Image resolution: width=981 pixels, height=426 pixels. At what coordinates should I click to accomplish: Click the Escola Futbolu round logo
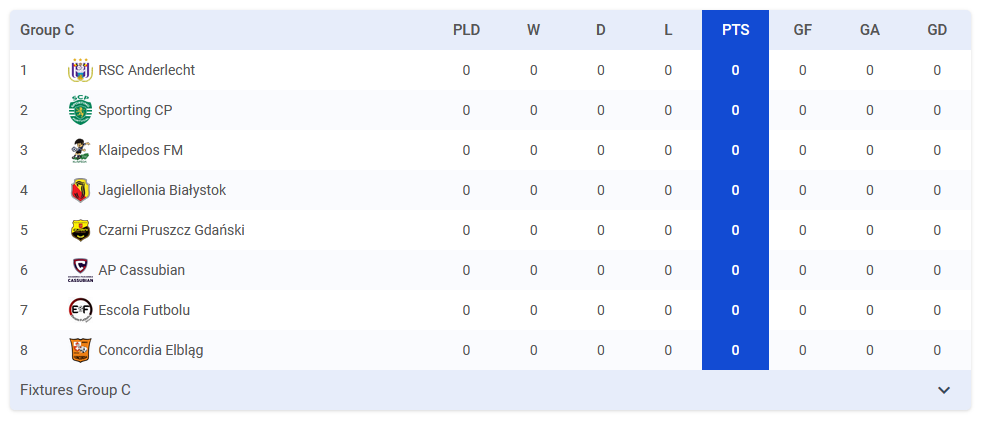tap(80, 310)
